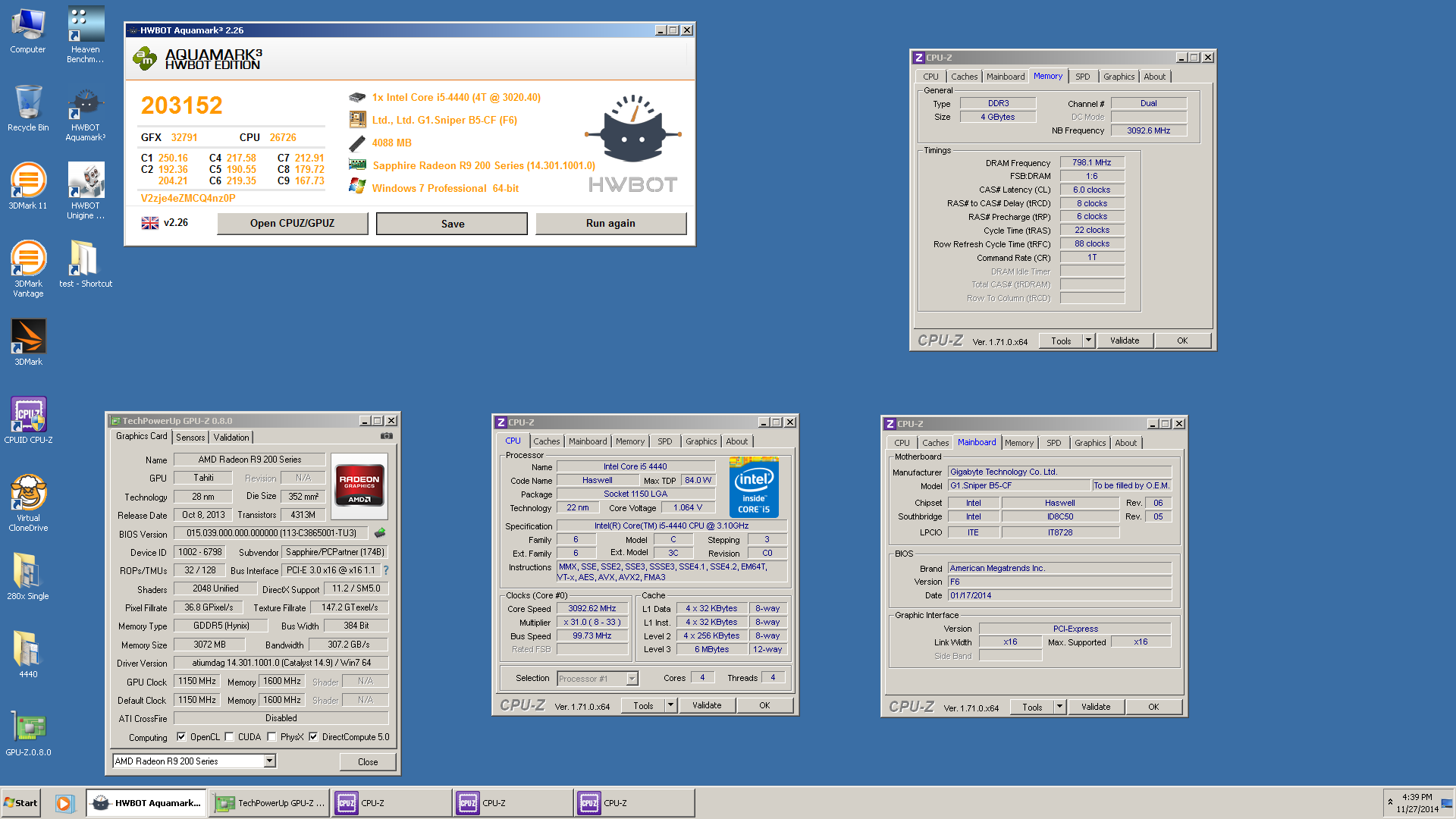The height and width of the screenshot is (819, 1456).
Task: Switch to TechPowerUp GPU-Z taskbar button
Action: [x=269, y=803]
